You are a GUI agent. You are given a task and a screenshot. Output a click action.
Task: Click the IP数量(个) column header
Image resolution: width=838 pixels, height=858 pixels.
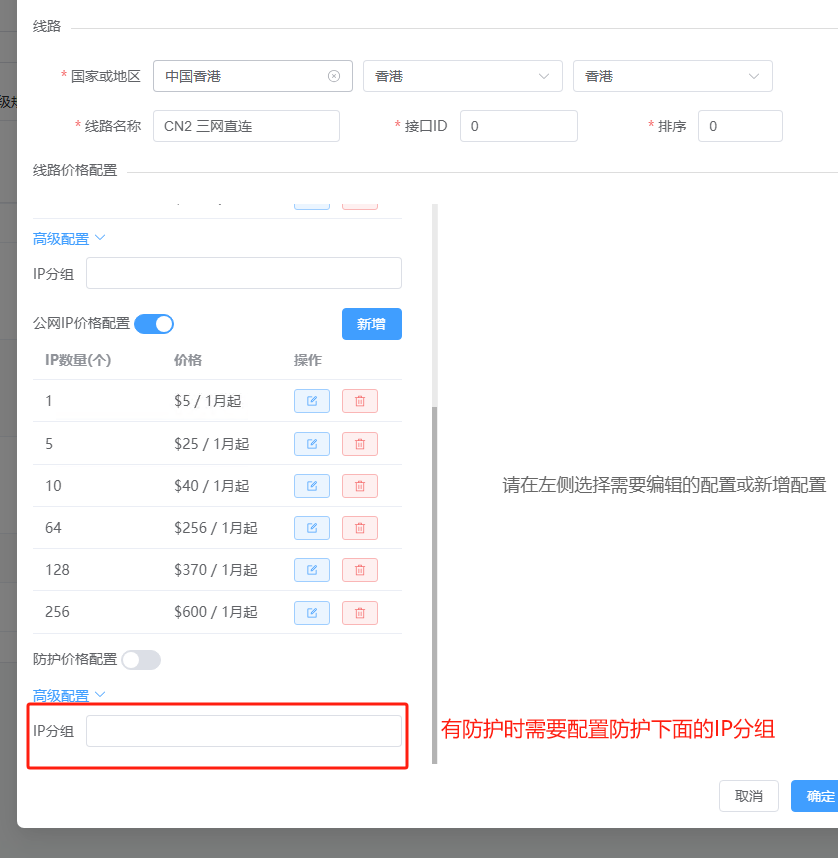point(78,360)
